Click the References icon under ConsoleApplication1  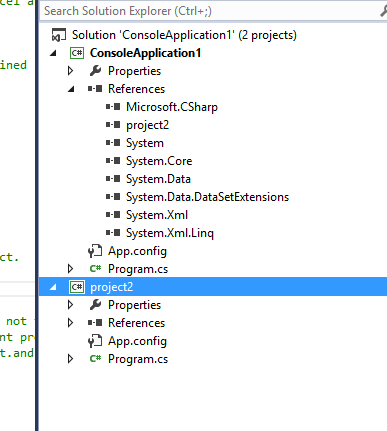(95, 89)
